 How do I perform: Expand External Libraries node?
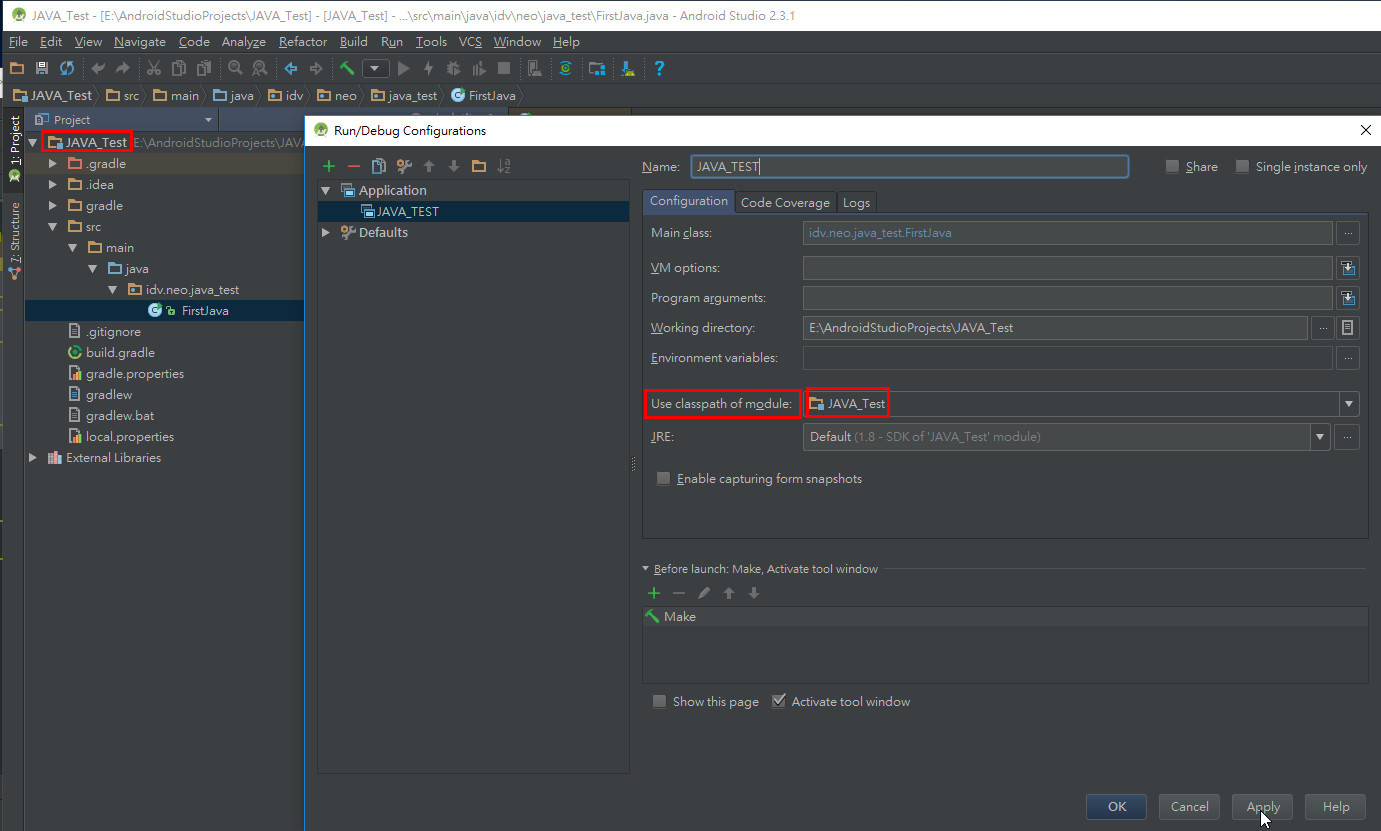coord(33,458)
